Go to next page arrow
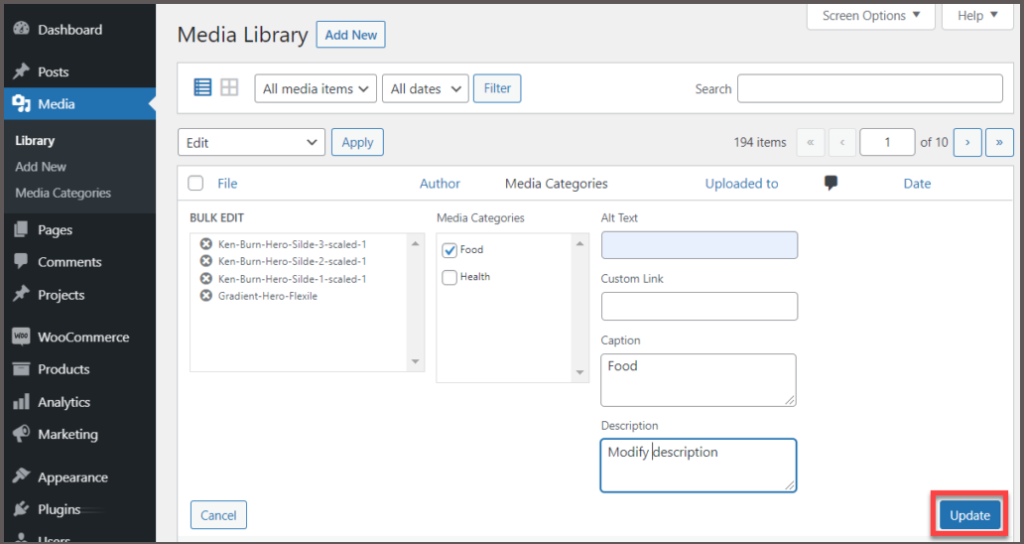Image resolution: width=1024 pixels, height=544 pixels. pos(967,142)
